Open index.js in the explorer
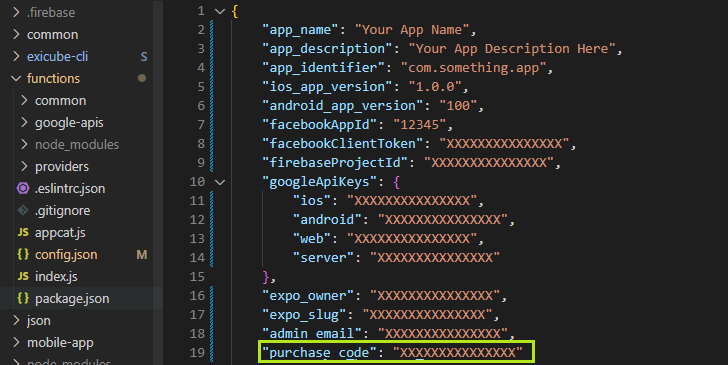The image size is (728, 365). tap(56, 276)
